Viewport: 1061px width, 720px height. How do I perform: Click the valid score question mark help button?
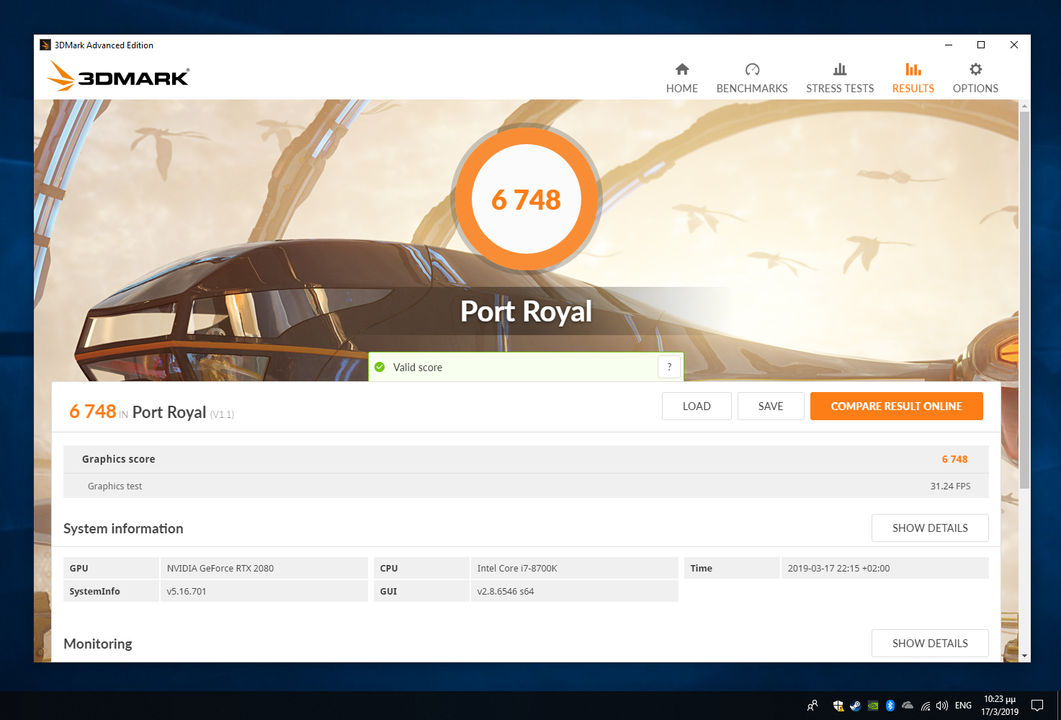coord(669,367)
